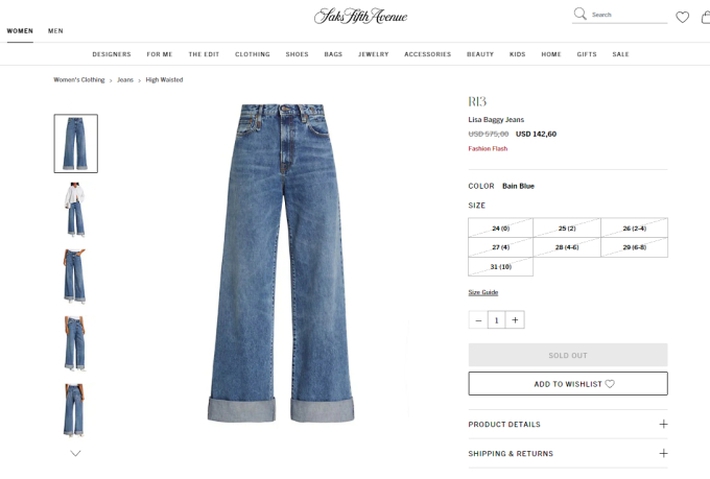Open the shopping bag icon
This screenshot has width=710, height=479.
[705, 17]
